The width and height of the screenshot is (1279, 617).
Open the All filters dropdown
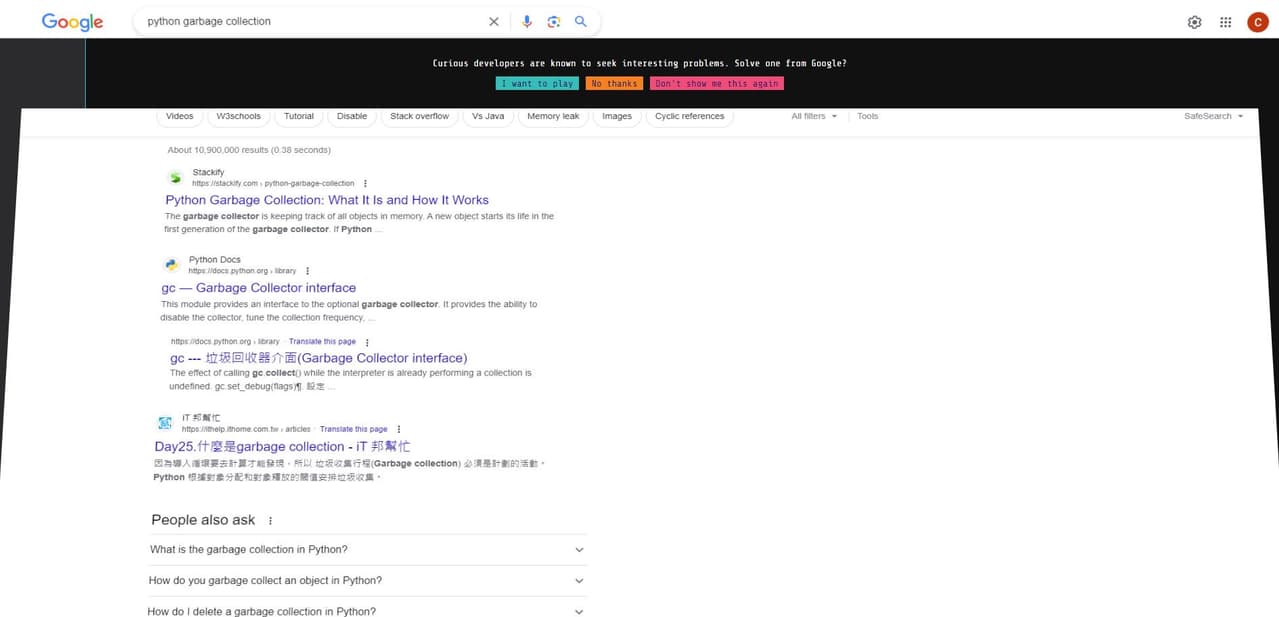pyautogui.click(x=814, y=116)
